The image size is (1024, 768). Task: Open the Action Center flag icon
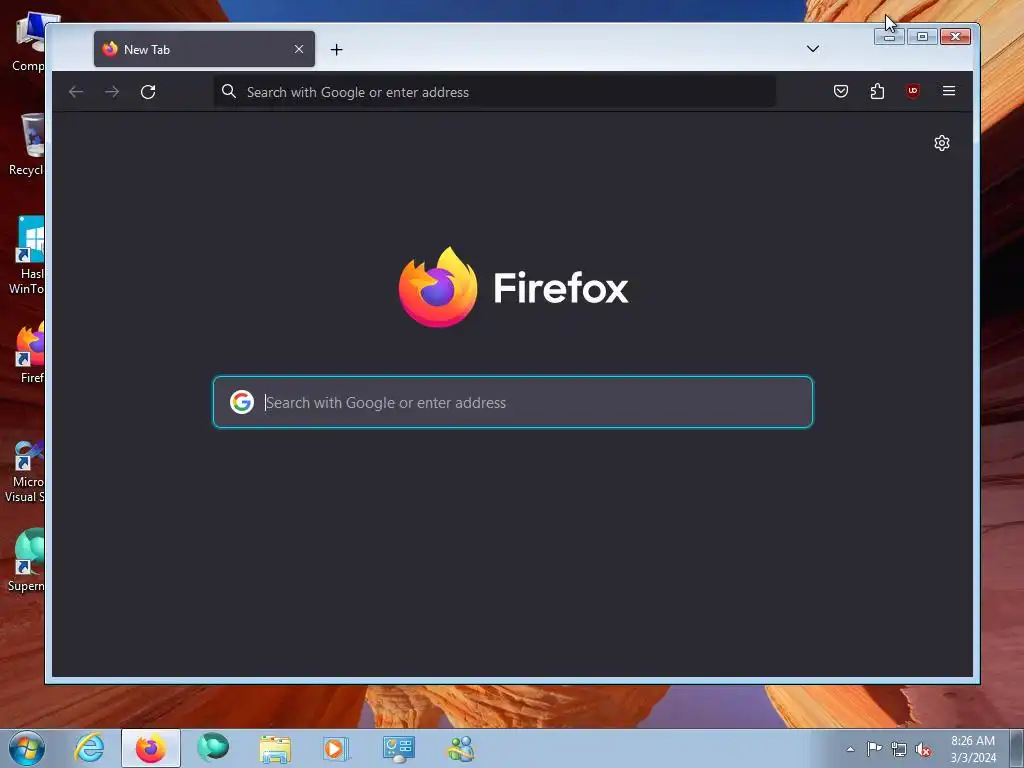[x=874, y=749]
